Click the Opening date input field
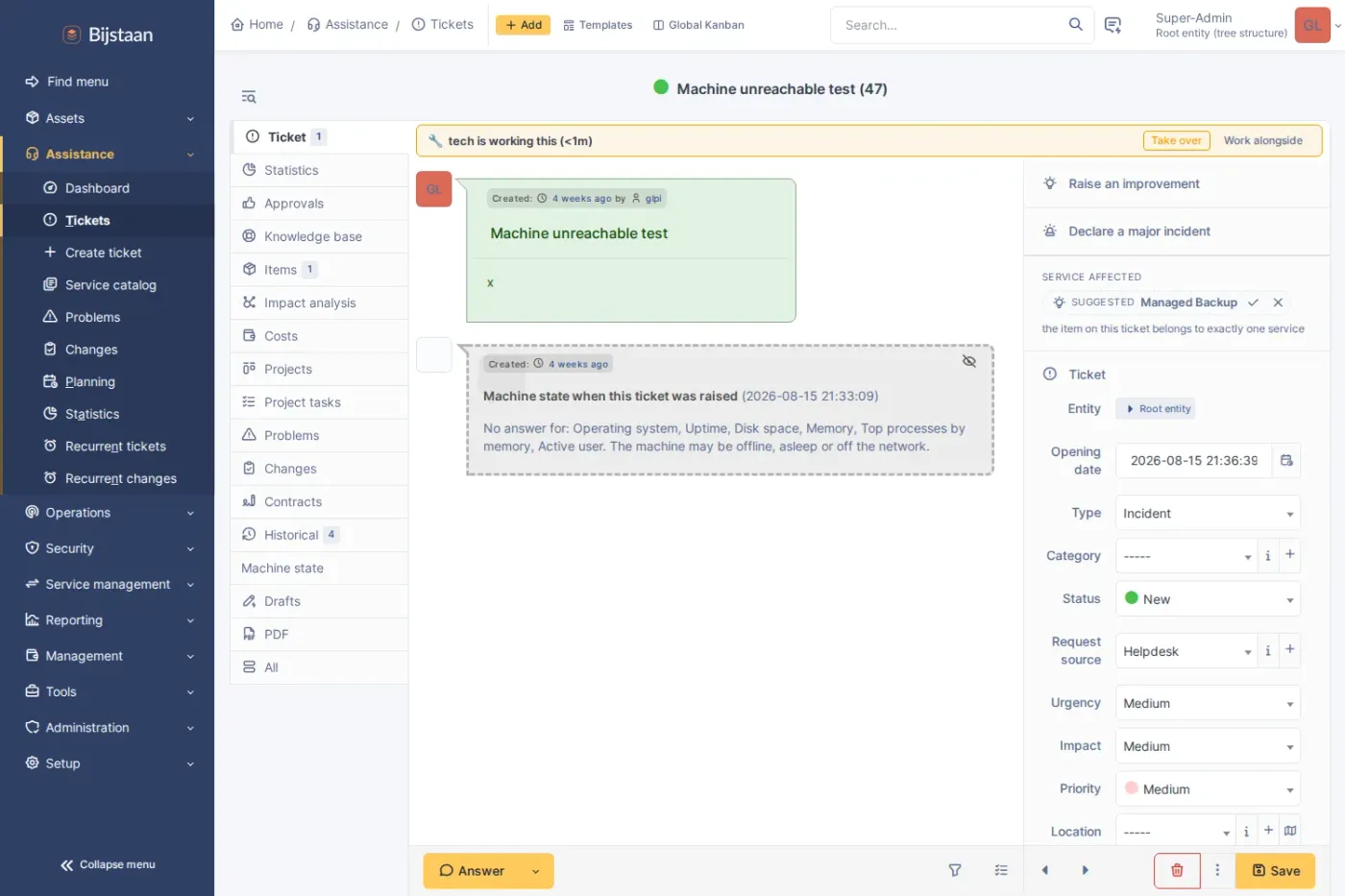This screenshot has width=1345, height=896. 1193,461
